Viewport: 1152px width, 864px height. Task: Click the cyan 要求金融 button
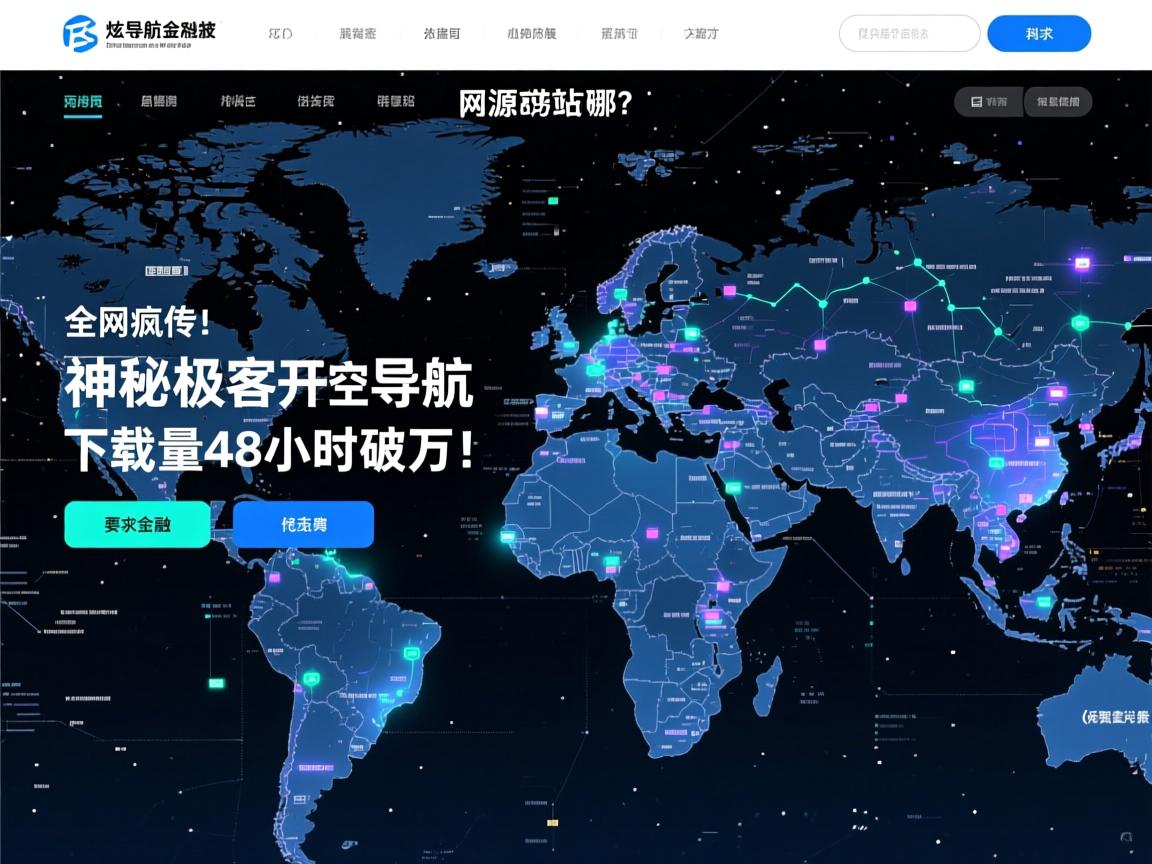137,524
